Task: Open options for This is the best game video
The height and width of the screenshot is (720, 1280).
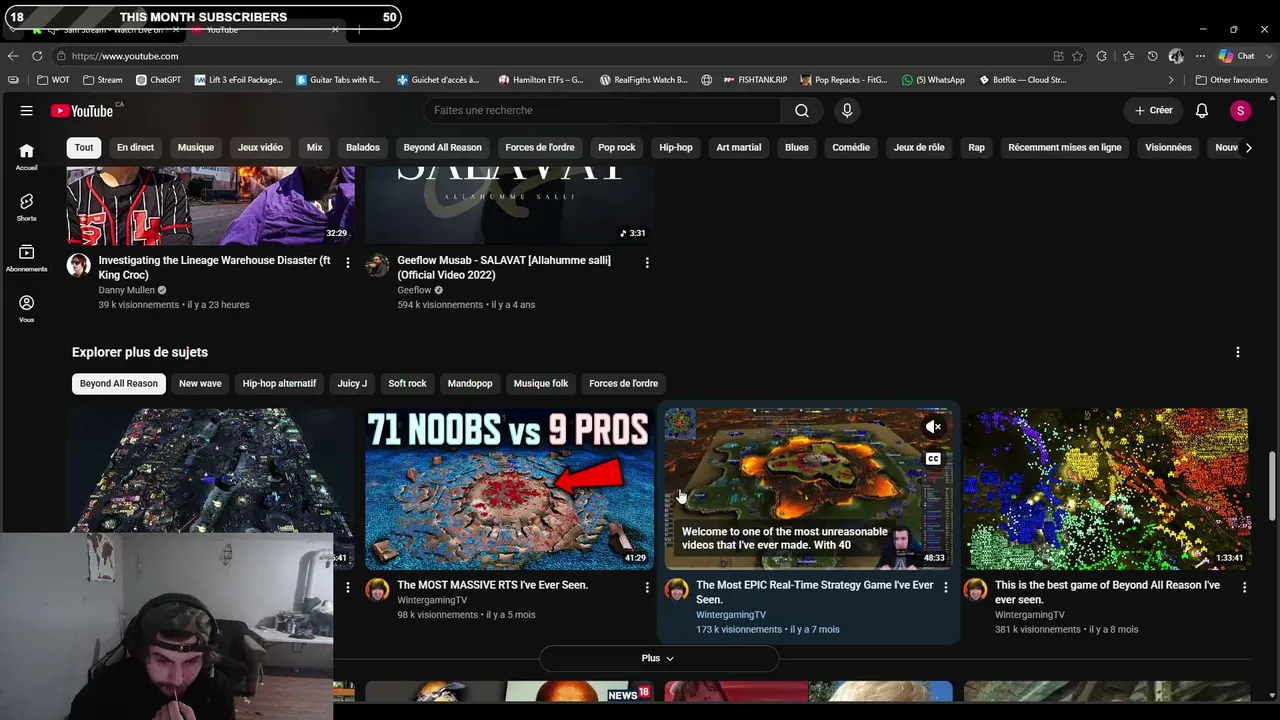Action: click(1244, 587)
